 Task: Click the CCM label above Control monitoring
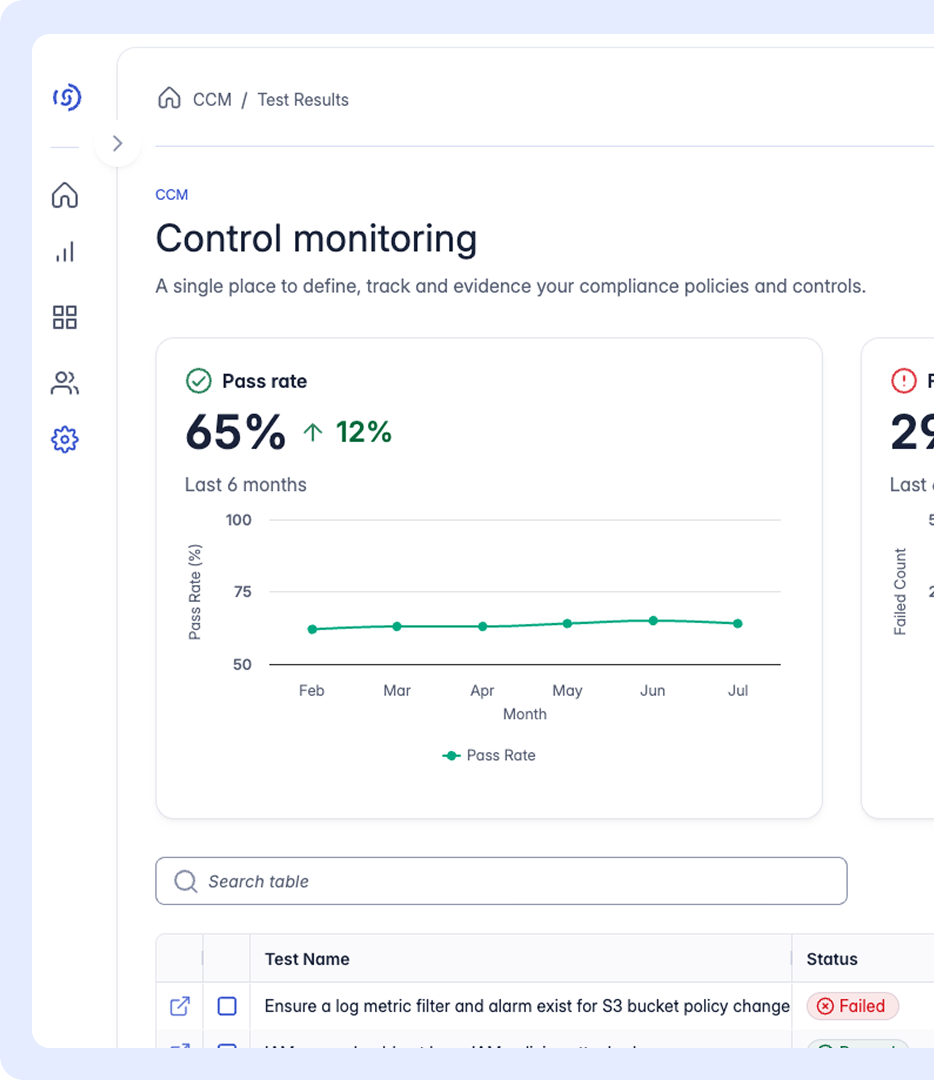pyautogui.click(x=171, y=194)
